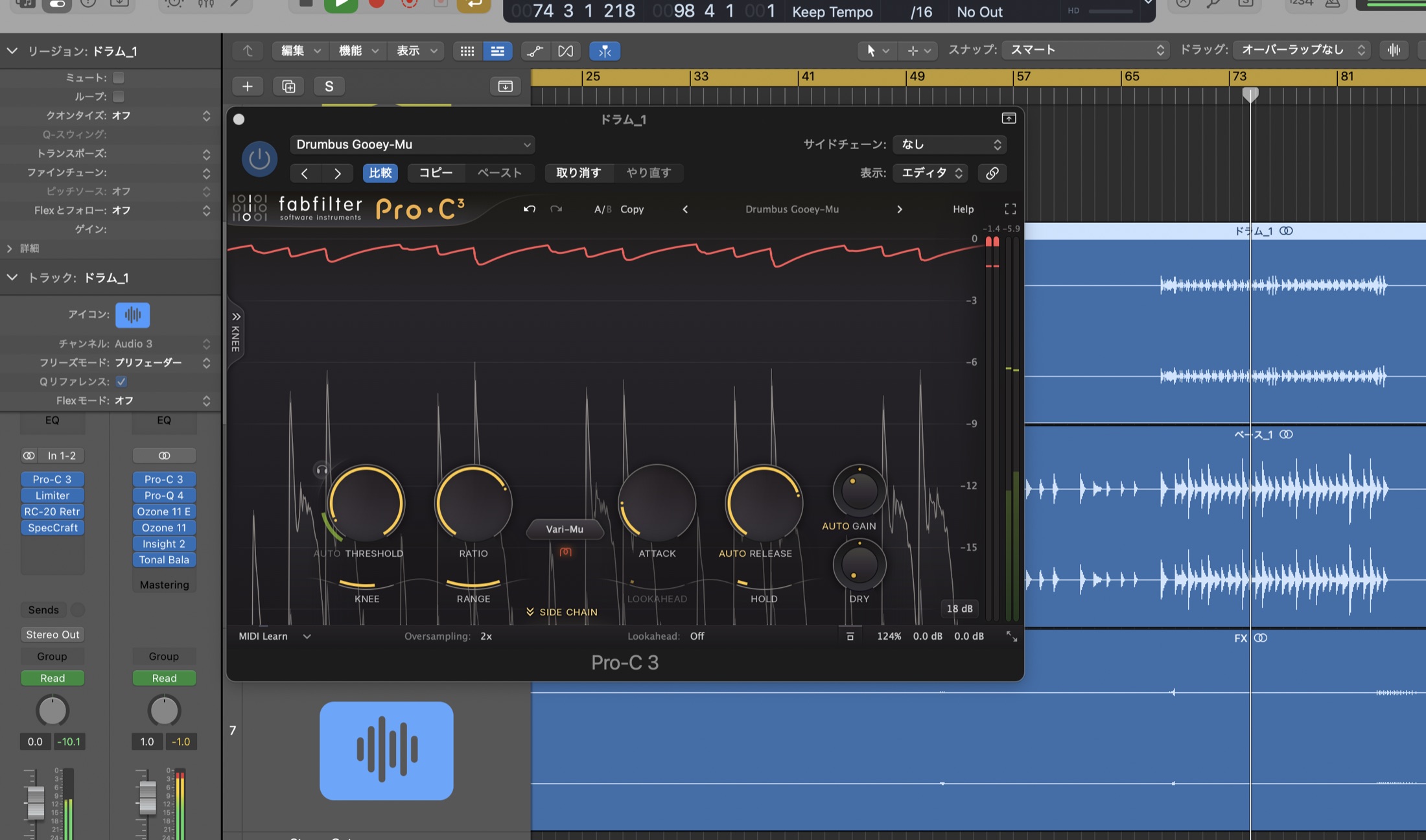Click the FabFilter Help button
The height and width of the screenshot is (840, 1426).
963,209
